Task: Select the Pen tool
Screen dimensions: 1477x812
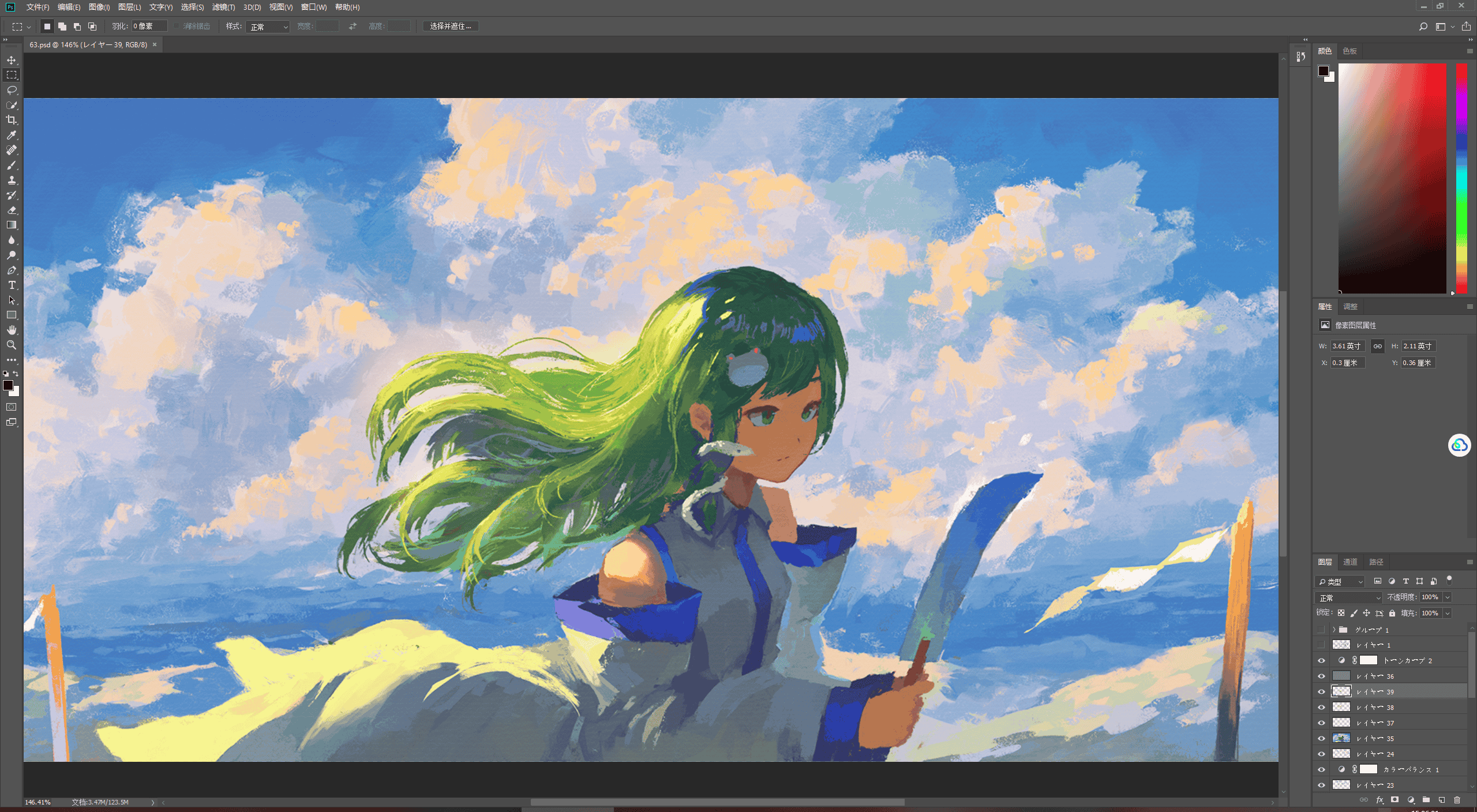Action: tap(12, 270)
